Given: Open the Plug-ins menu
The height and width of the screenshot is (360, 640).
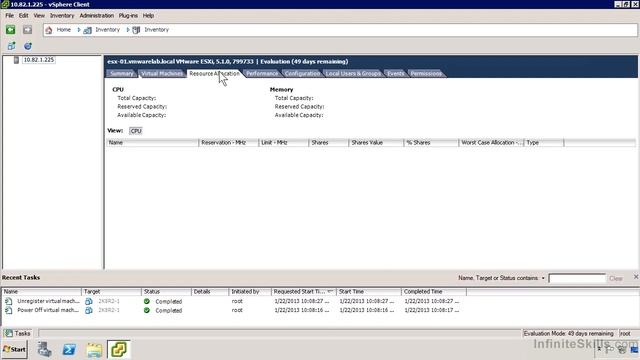Looking at the screenshot, I should click(x=128, y=16).
